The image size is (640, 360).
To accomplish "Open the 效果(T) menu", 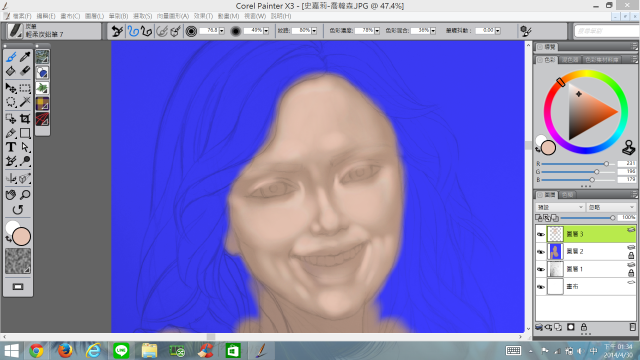I will point(203,16).
